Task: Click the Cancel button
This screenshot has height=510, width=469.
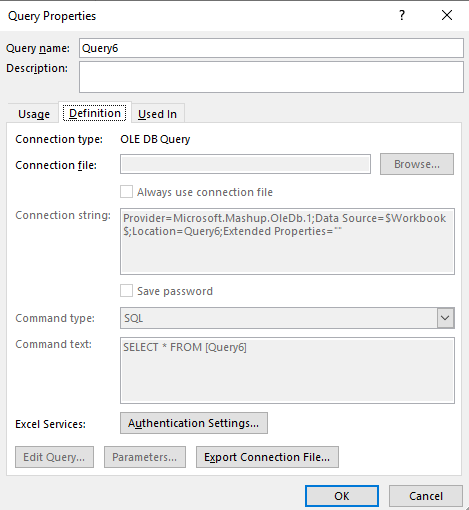Action: pos(426,496)
